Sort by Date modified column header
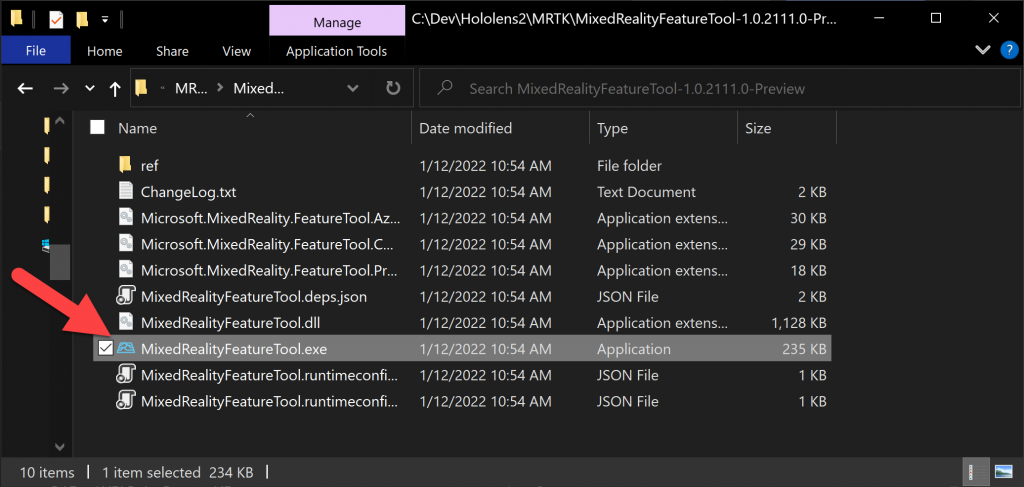The width and height of the screenshot is (1024, 487). coord(465,128)
